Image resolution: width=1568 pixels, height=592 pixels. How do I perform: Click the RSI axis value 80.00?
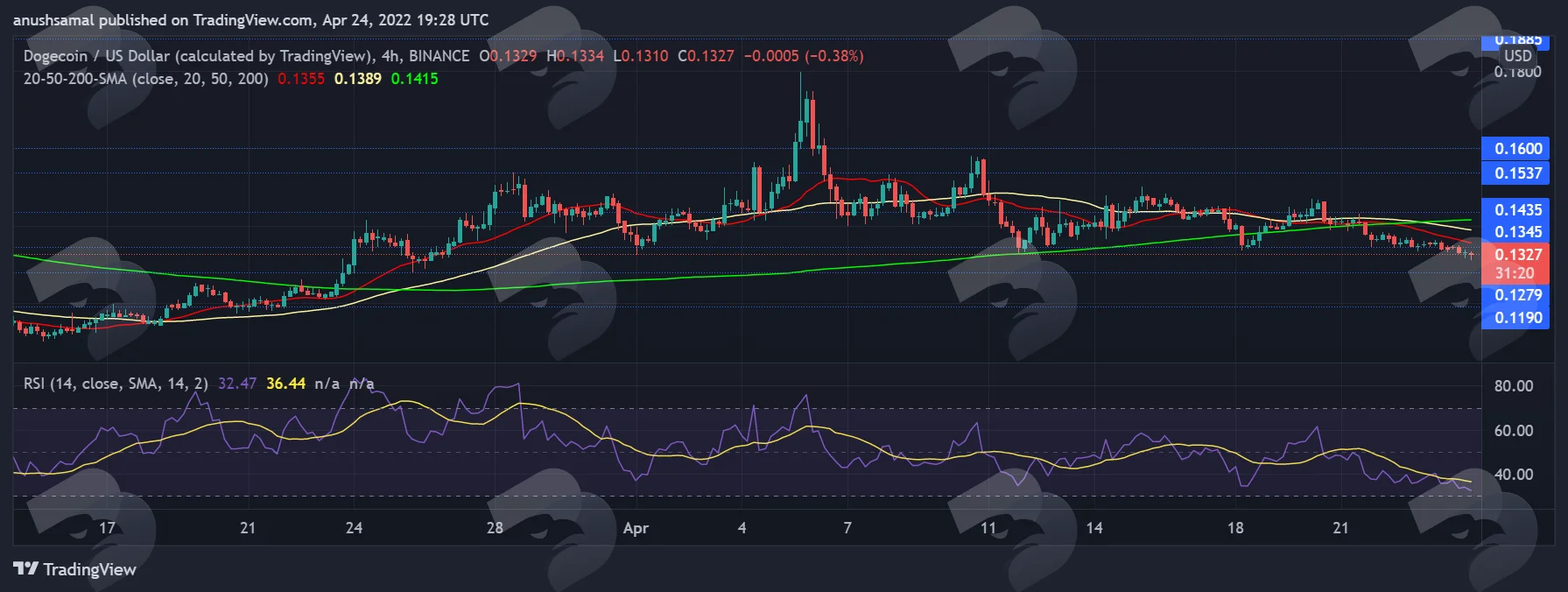[x=1514, y=386]
